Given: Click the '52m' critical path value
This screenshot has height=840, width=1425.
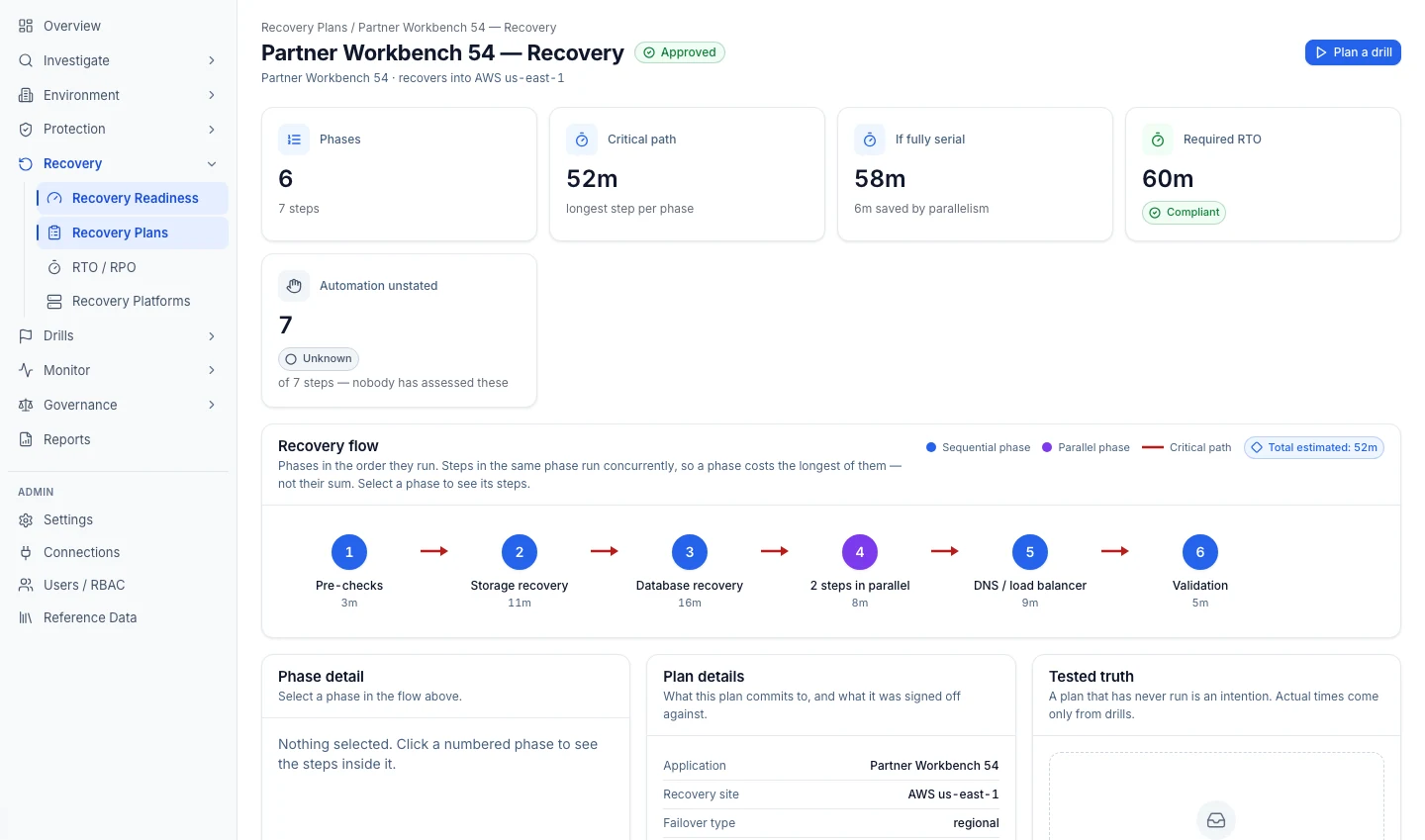Looking at the screenshot, I should point(592,179).
